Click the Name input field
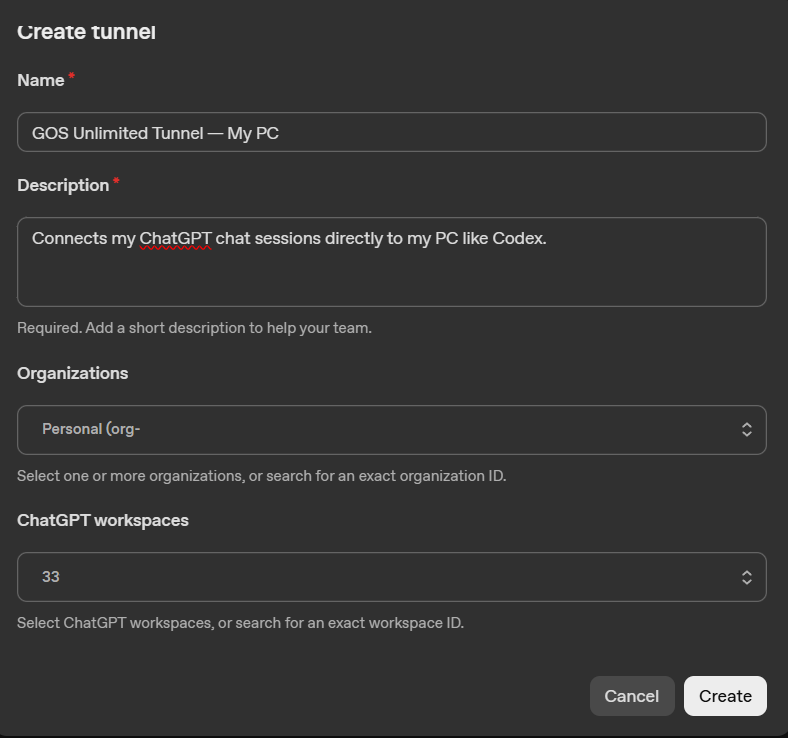This screenshot has height=738, width=788. pyautogui.click(x=391, y=132)
